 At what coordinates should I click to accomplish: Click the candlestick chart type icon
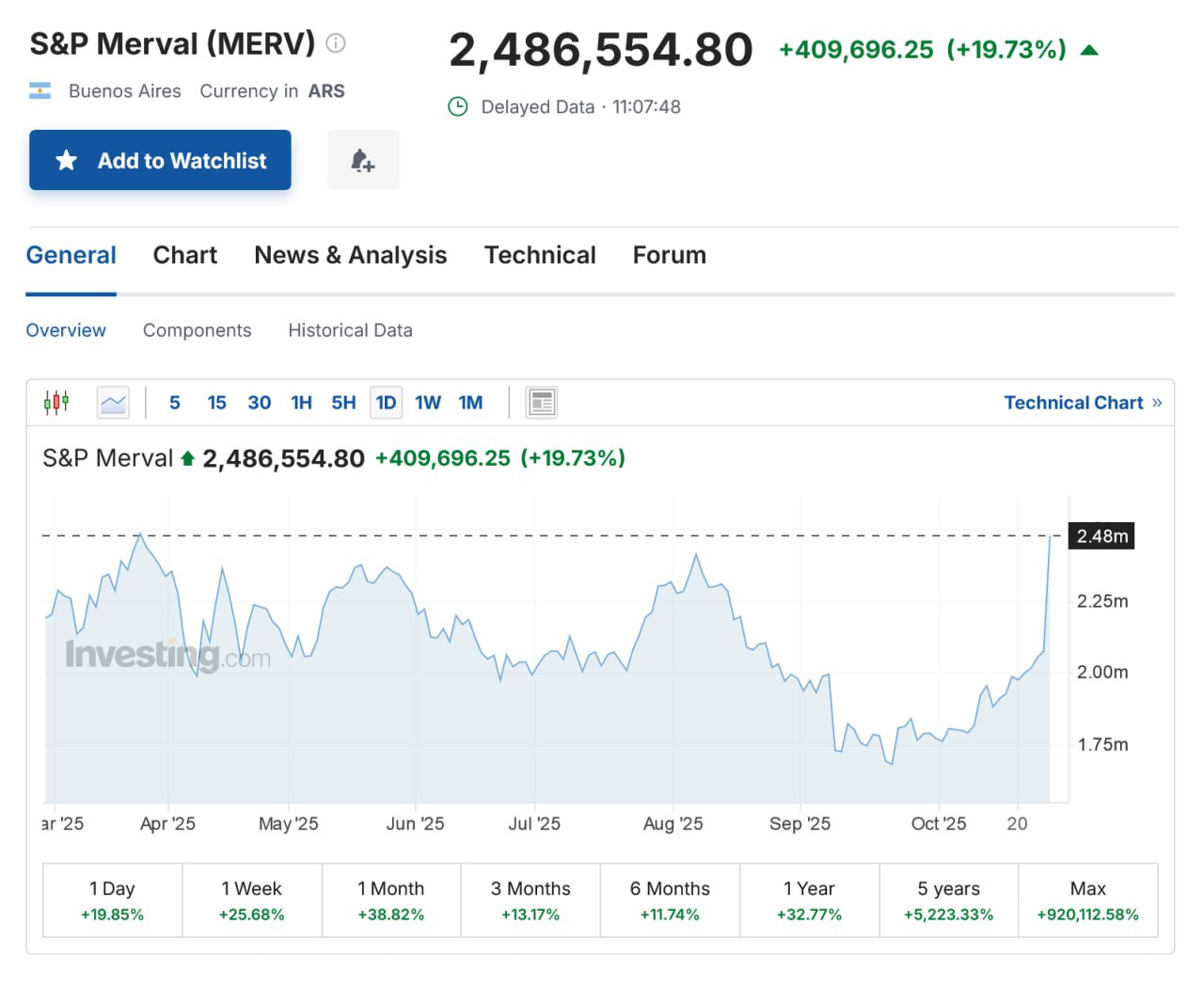(x=56, y=403)
